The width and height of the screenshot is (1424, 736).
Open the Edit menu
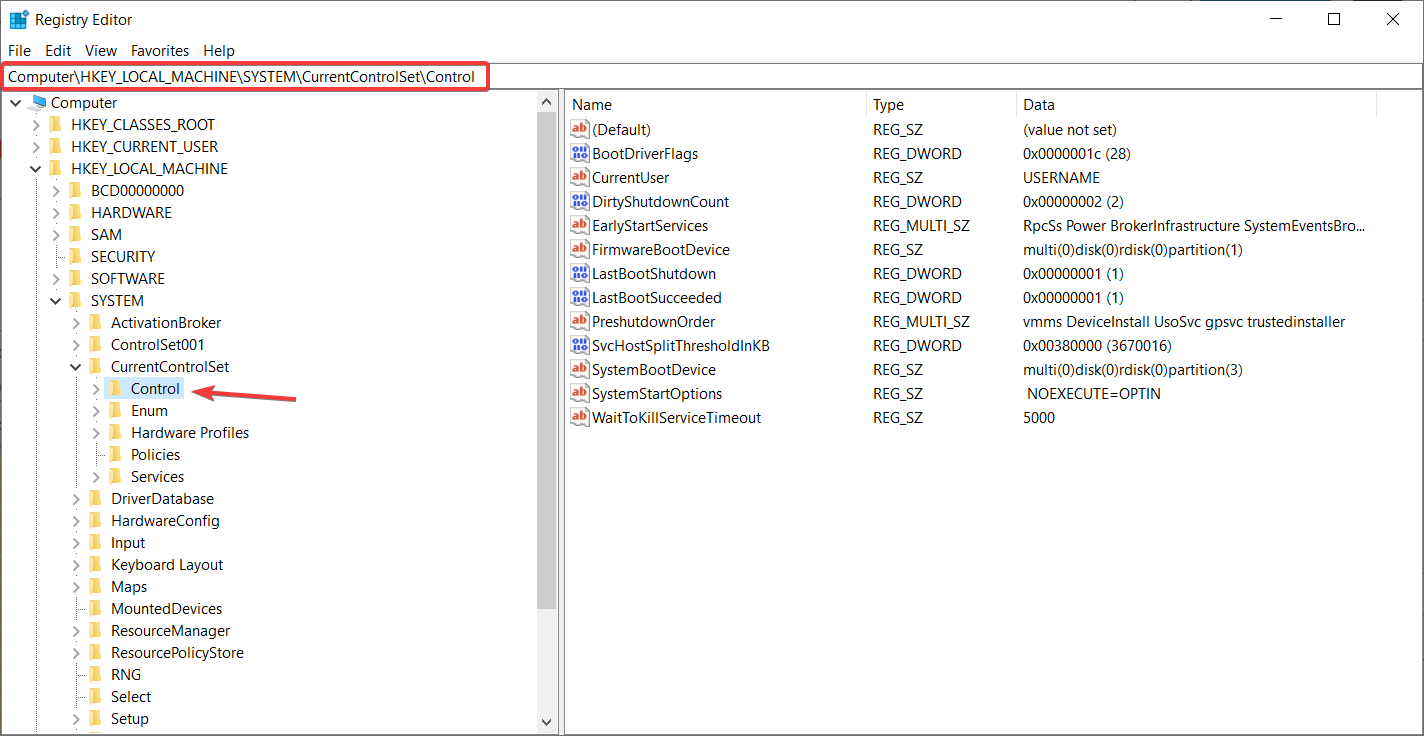[x=58, y=50]
